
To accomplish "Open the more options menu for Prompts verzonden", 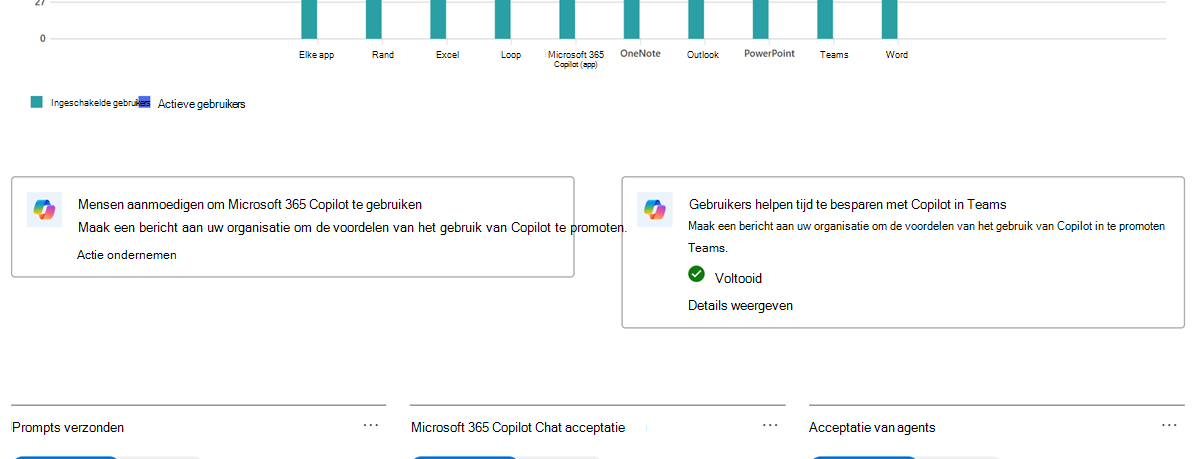I will pos(371,425).
